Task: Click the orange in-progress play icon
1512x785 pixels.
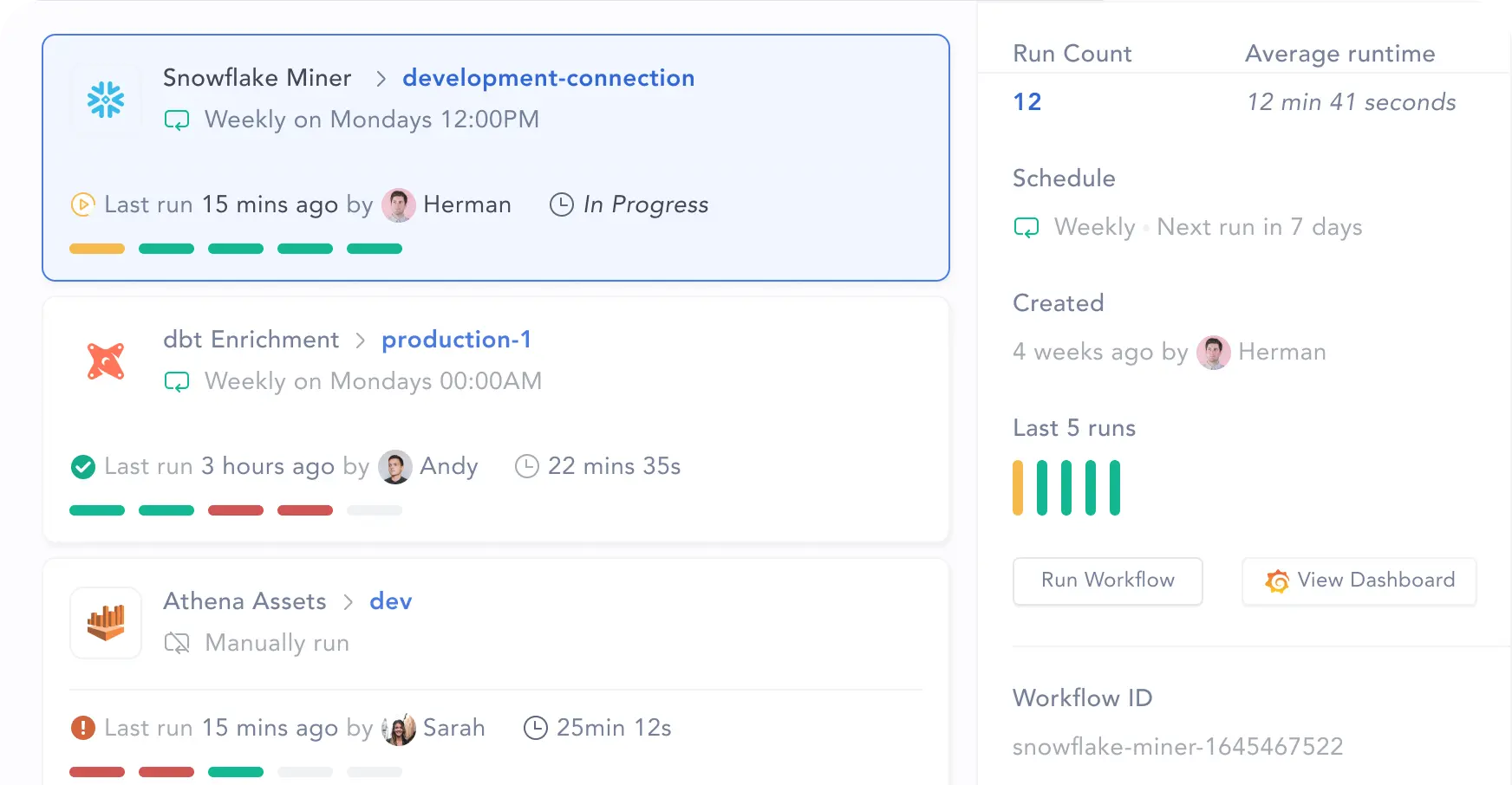Action: click(x=82, y=204)
